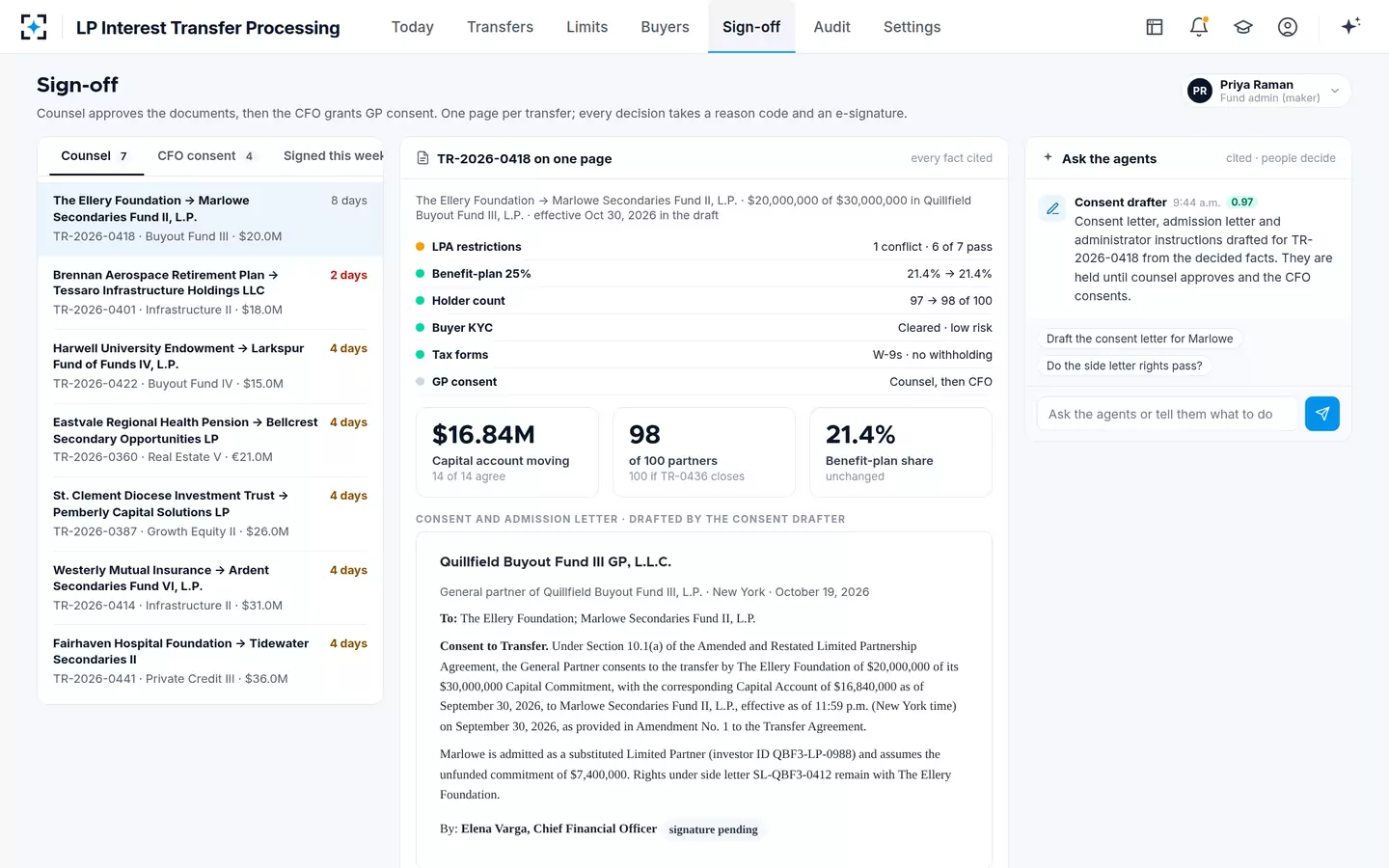
Task: Open the Audit tab
Action: (x=831, y=27)
